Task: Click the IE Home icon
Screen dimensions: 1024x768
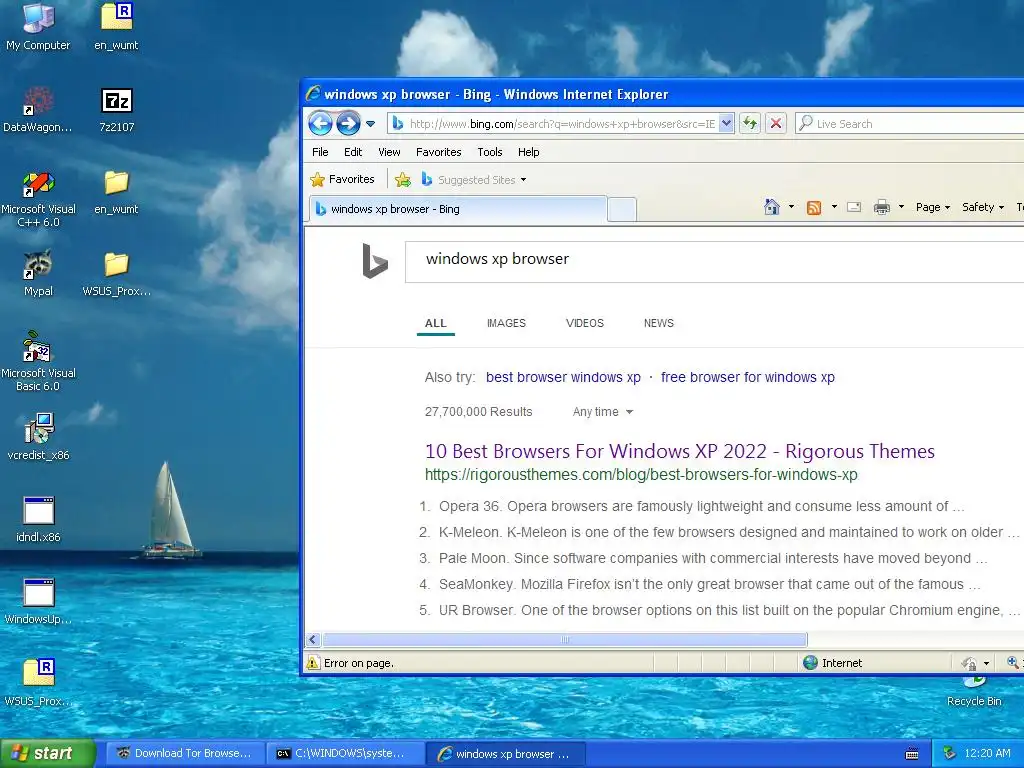Action: pos(771,207)
